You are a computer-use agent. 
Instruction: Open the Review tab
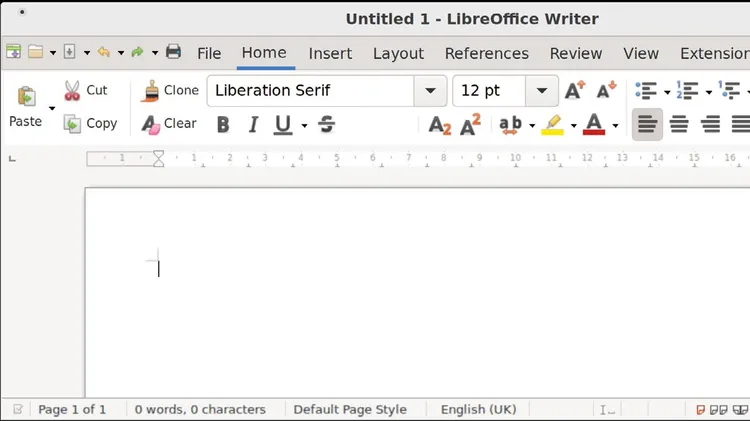(575, 53)
